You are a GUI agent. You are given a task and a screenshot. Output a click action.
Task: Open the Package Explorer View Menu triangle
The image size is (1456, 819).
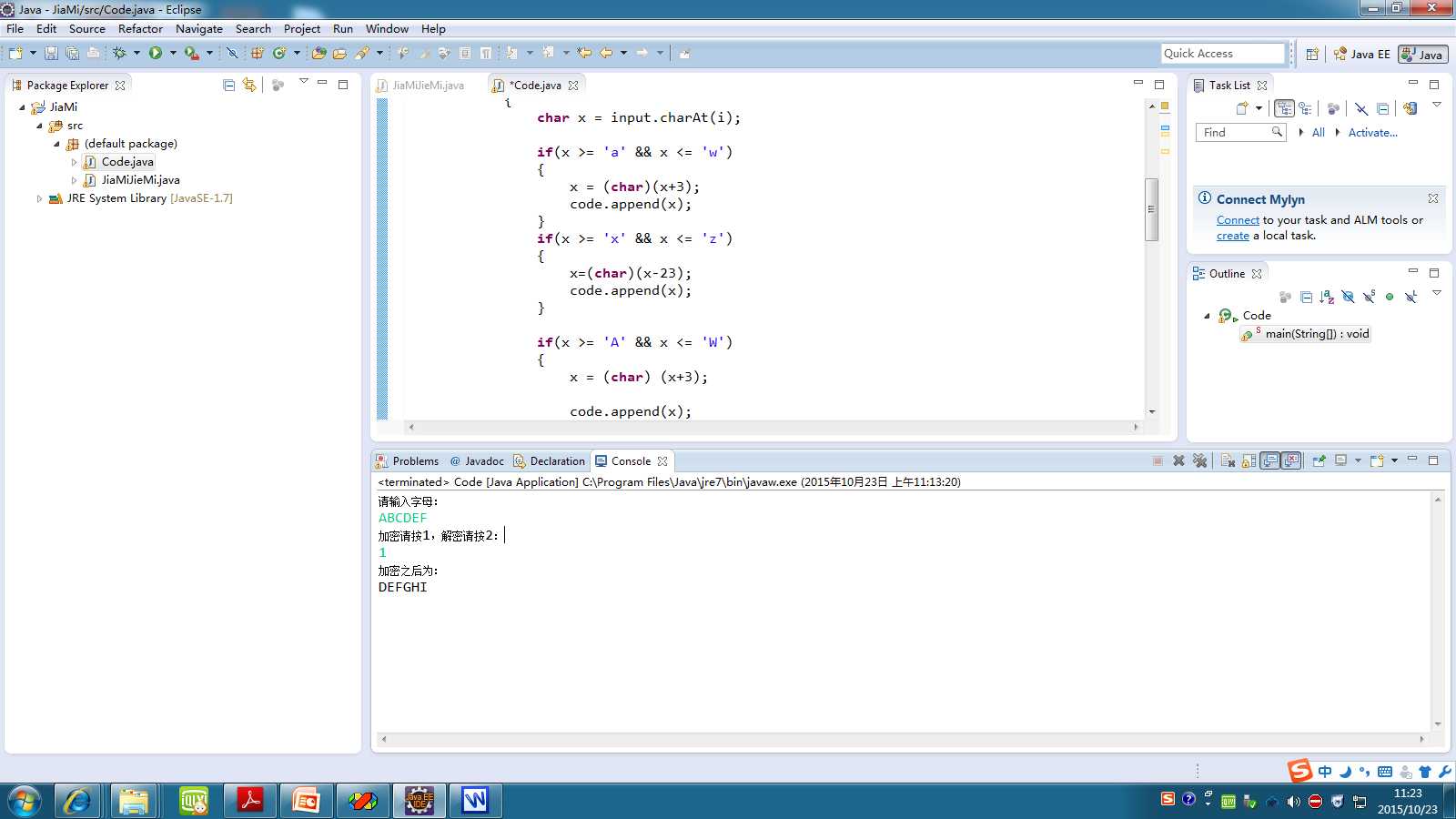coord(304,83)
